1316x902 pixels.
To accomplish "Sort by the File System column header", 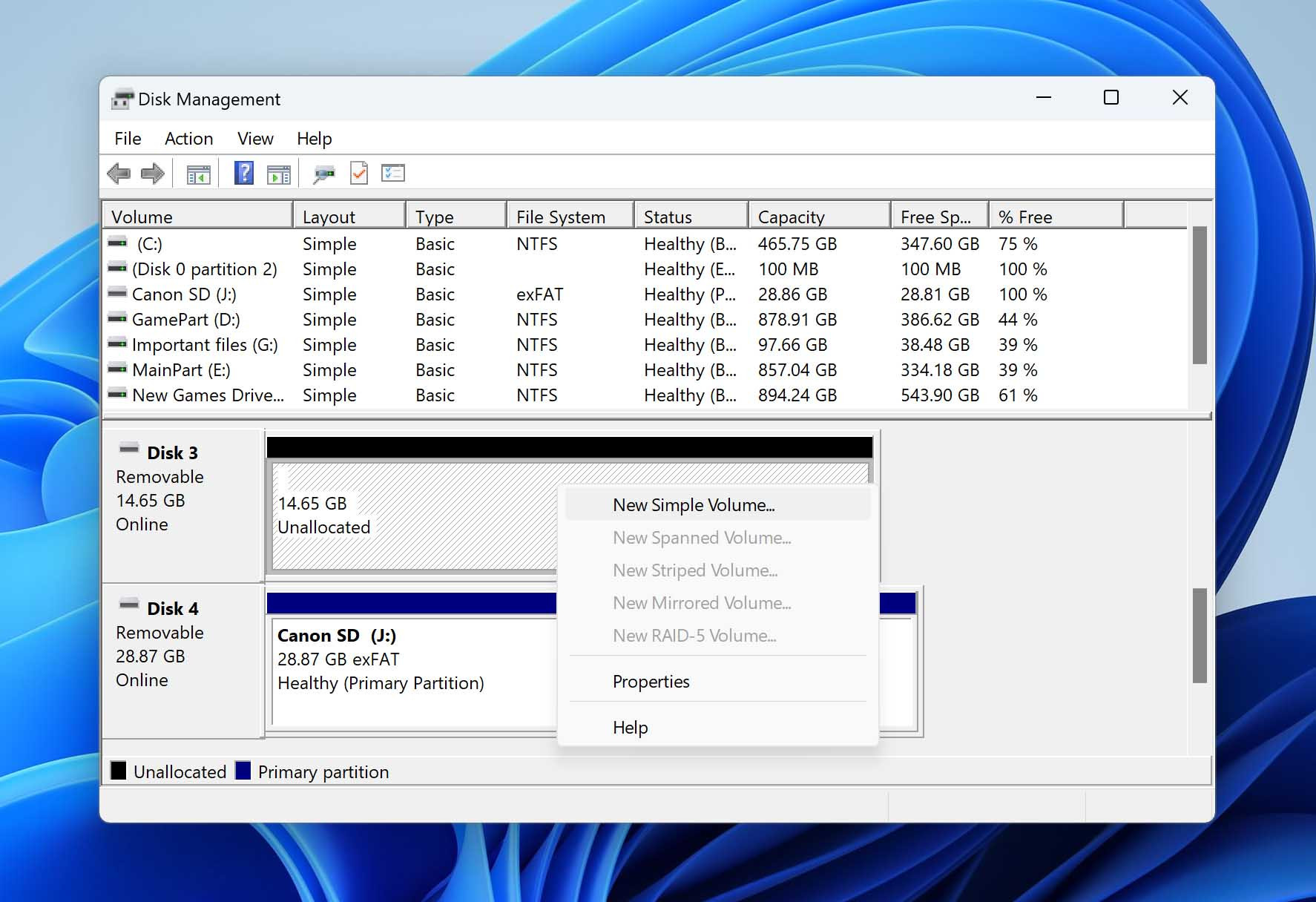I will click(570, 217).
